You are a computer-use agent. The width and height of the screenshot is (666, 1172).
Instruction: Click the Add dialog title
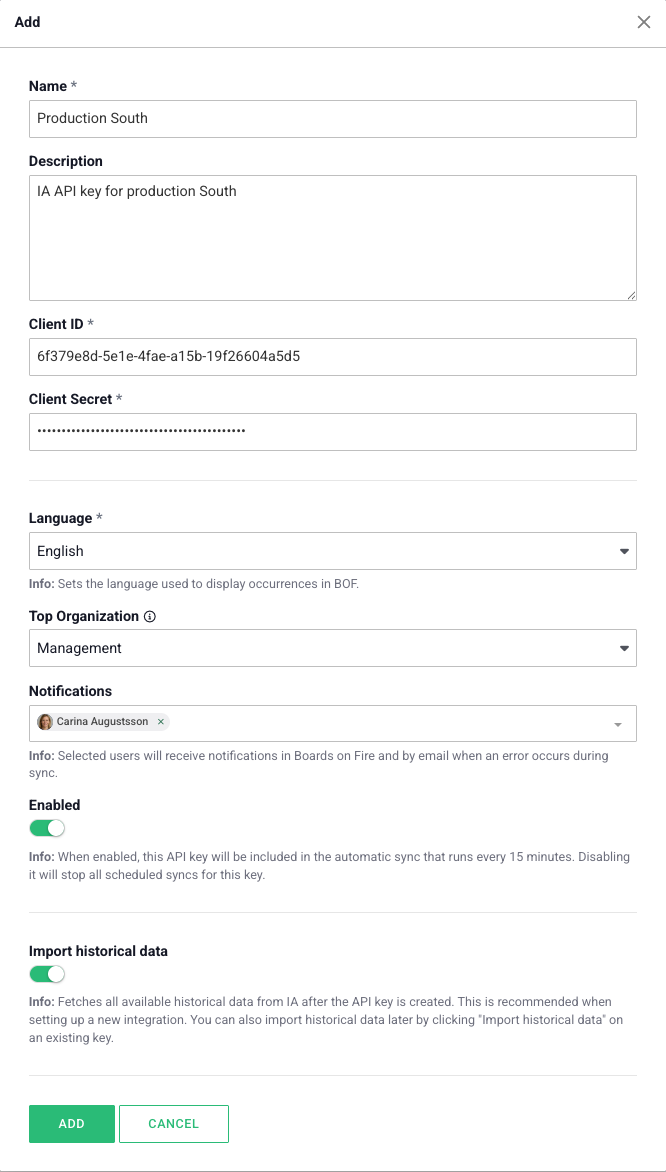pyautogui.click(x=27, y=22)
